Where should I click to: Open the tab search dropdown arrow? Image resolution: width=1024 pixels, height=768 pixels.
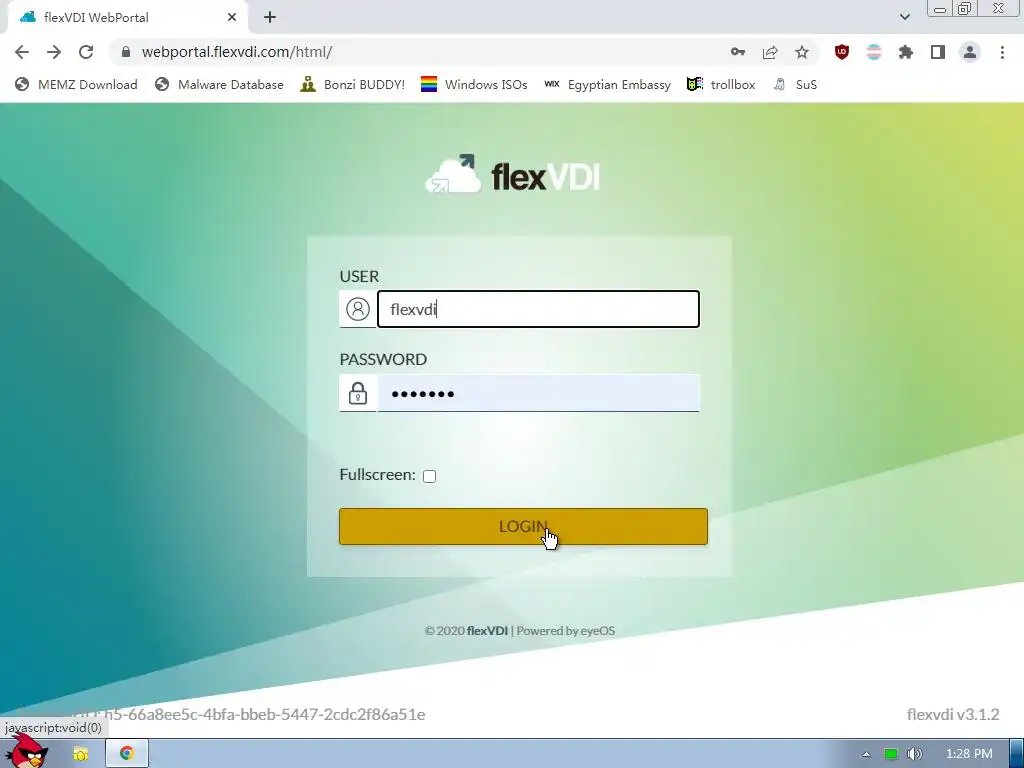coord(905,17)
